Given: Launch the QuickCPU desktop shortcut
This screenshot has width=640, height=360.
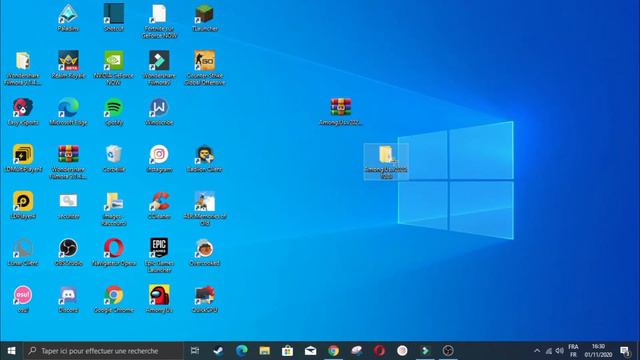Looking at the screenshot, I should pyautogui.click(x=204, y=299).
